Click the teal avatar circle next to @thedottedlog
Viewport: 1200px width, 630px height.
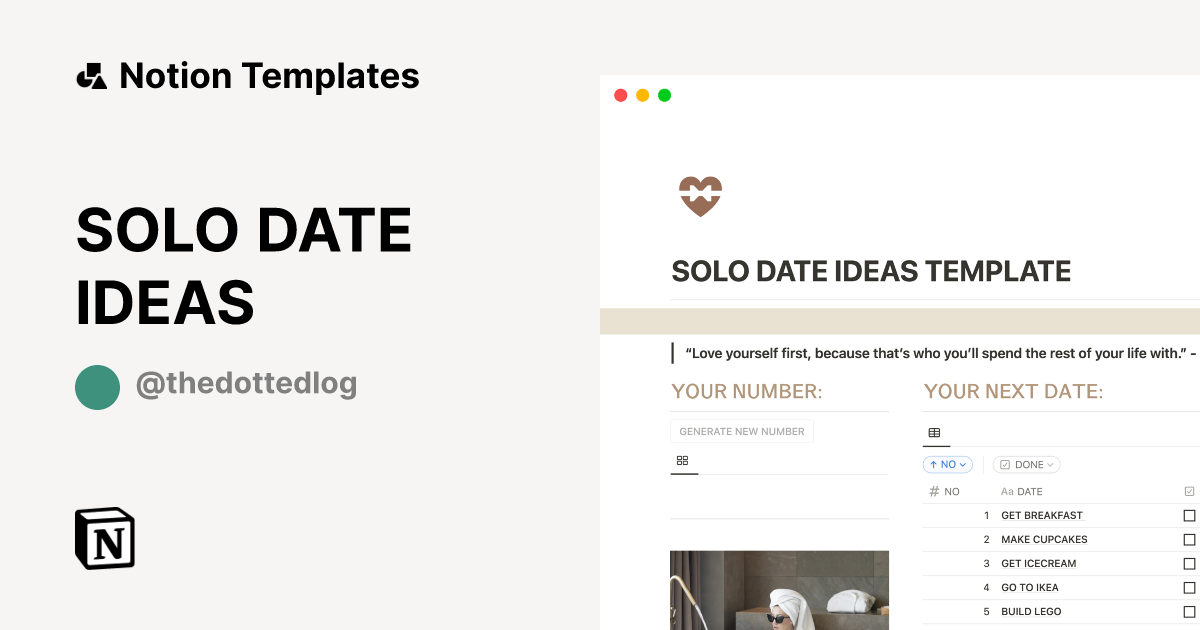tap(97, 387)
